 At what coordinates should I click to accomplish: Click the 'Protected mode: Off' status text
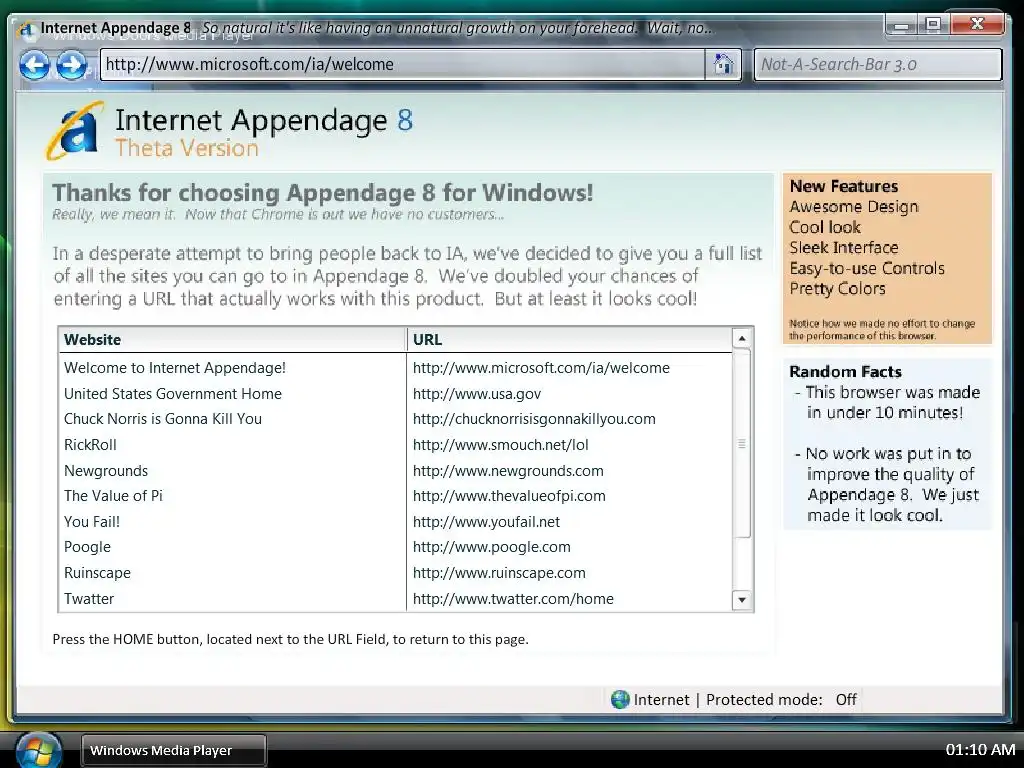pos(781,700)
